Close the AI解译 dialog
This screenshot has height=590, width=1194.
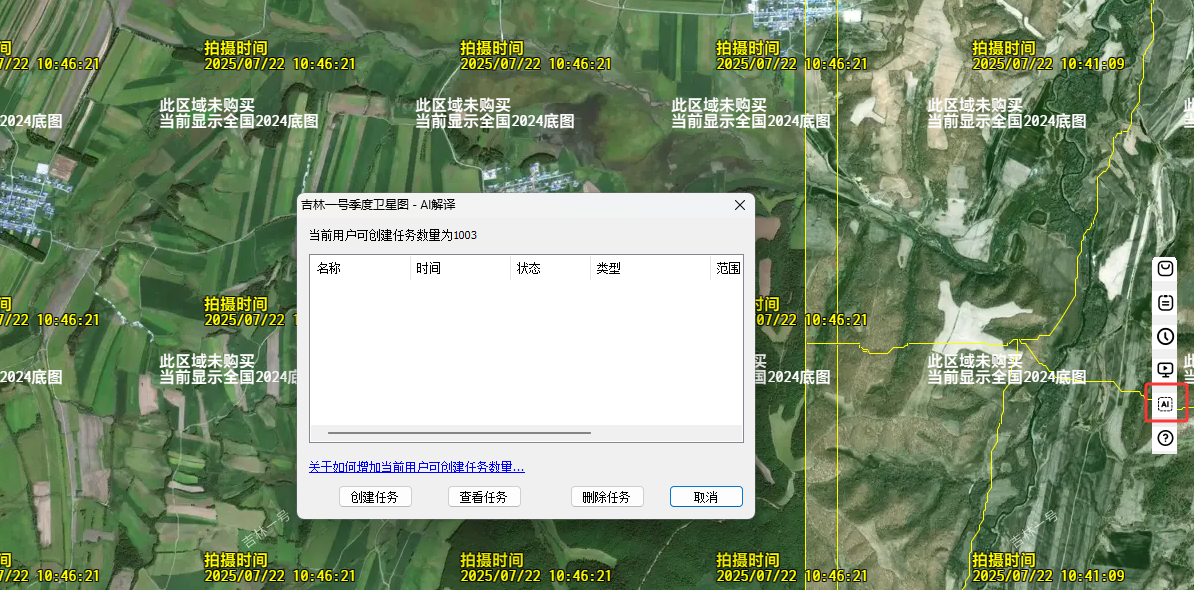(x=740, y=205)
